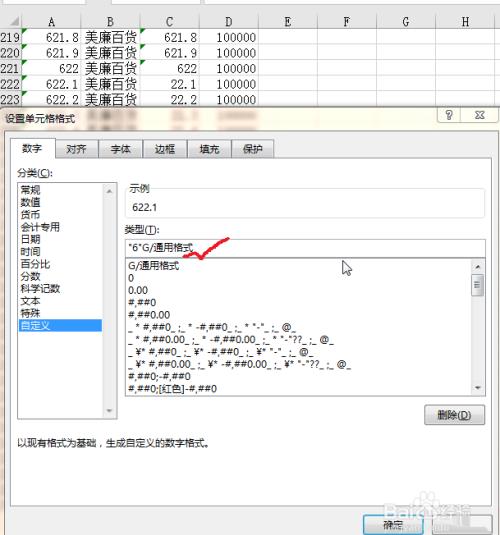
Task: Click cell C221 showing 622
Action: coord(169,69)
